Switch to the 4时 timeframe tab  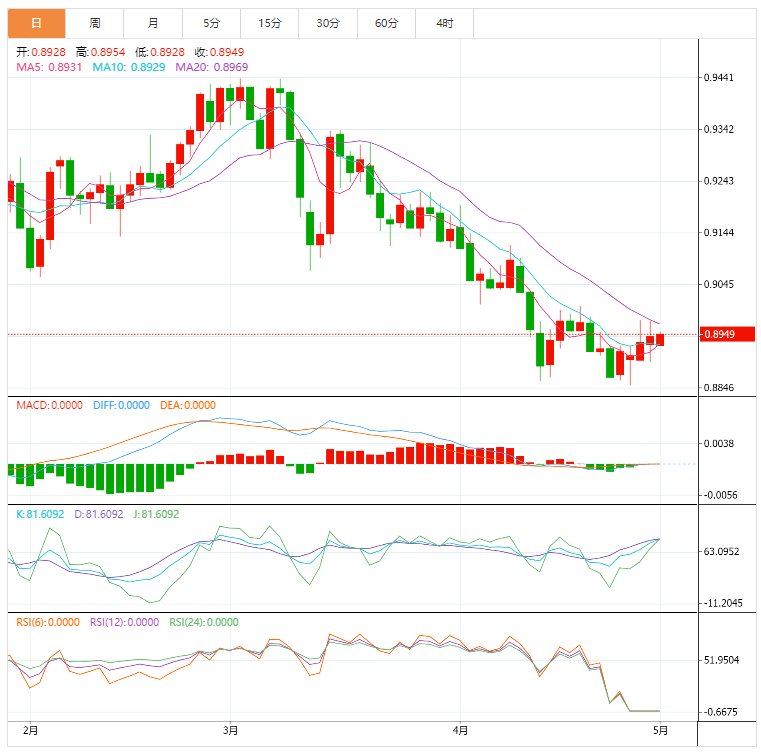click(445, 23)
